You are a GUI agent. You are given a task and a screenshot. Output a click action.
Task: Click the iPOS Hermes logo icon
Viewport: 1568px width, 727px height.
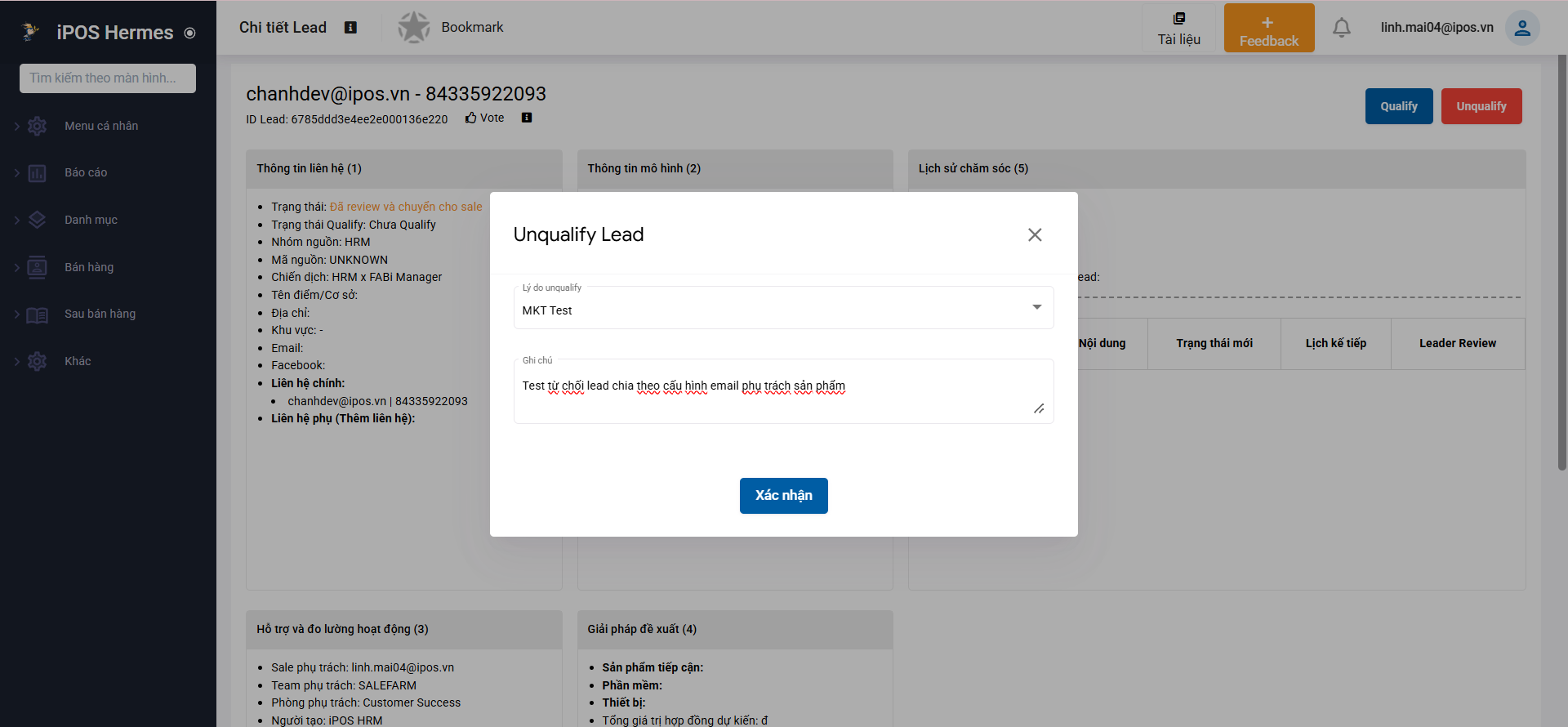pos(30,32)
